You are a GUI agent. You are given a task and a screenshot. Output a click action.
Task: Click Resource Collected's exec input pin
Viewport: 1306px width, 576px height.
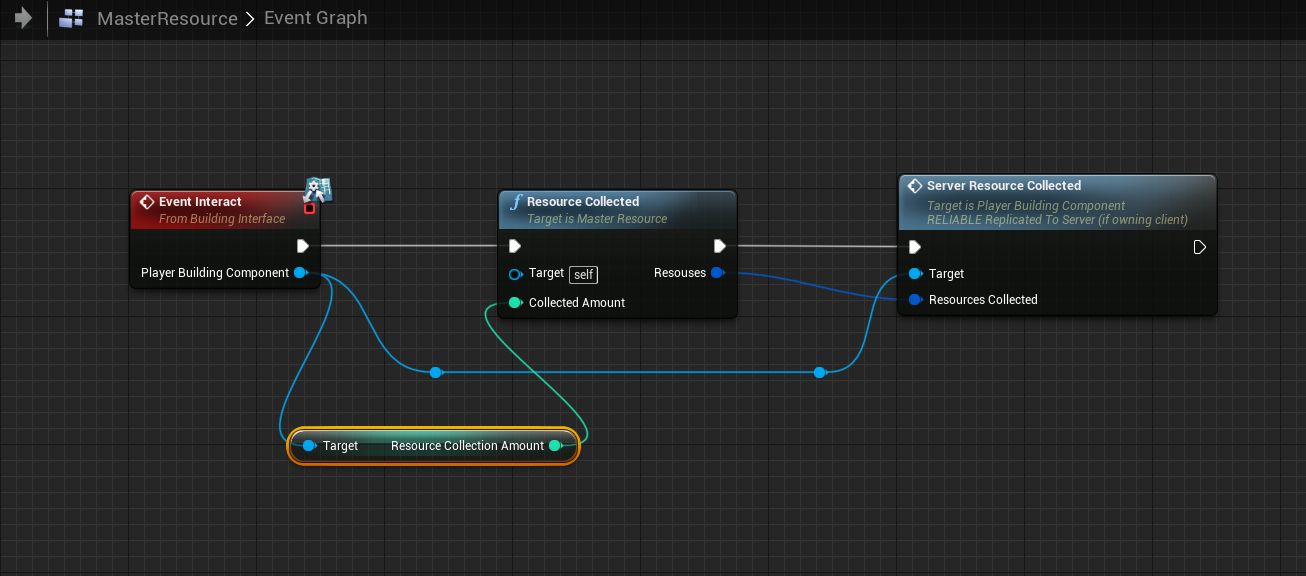(x=515, y=246)
